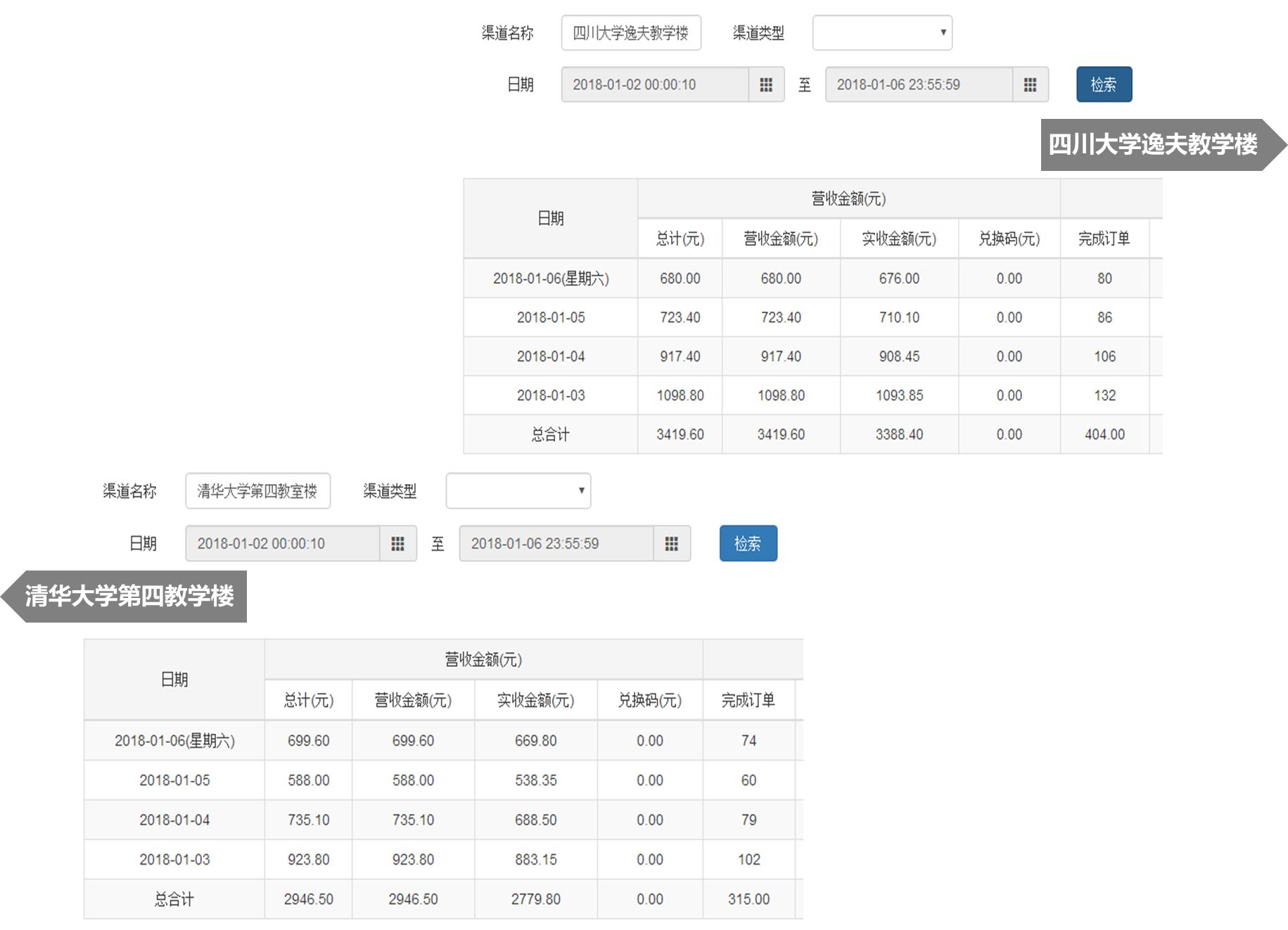This screenshot has width=1288, height=930.
Task: Click 总计(元) column header in the 四川大学 table
Action: 680,239
